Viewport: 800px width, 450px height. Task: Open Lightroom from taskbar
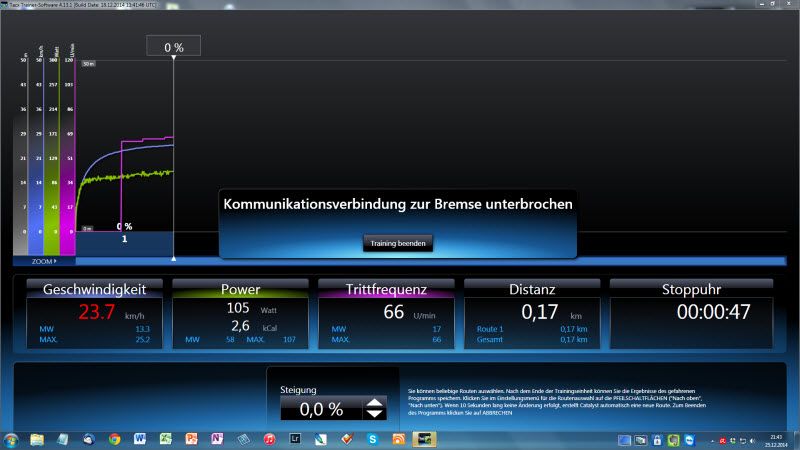(295, 439)
